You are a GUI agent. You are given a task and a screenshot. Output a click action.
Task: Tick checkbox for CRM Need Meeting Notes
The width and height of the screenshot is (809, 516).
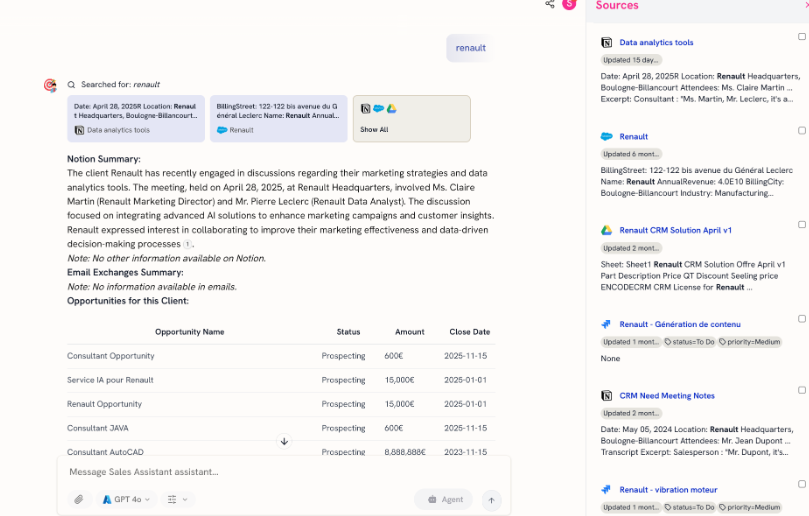coord(802,390)
